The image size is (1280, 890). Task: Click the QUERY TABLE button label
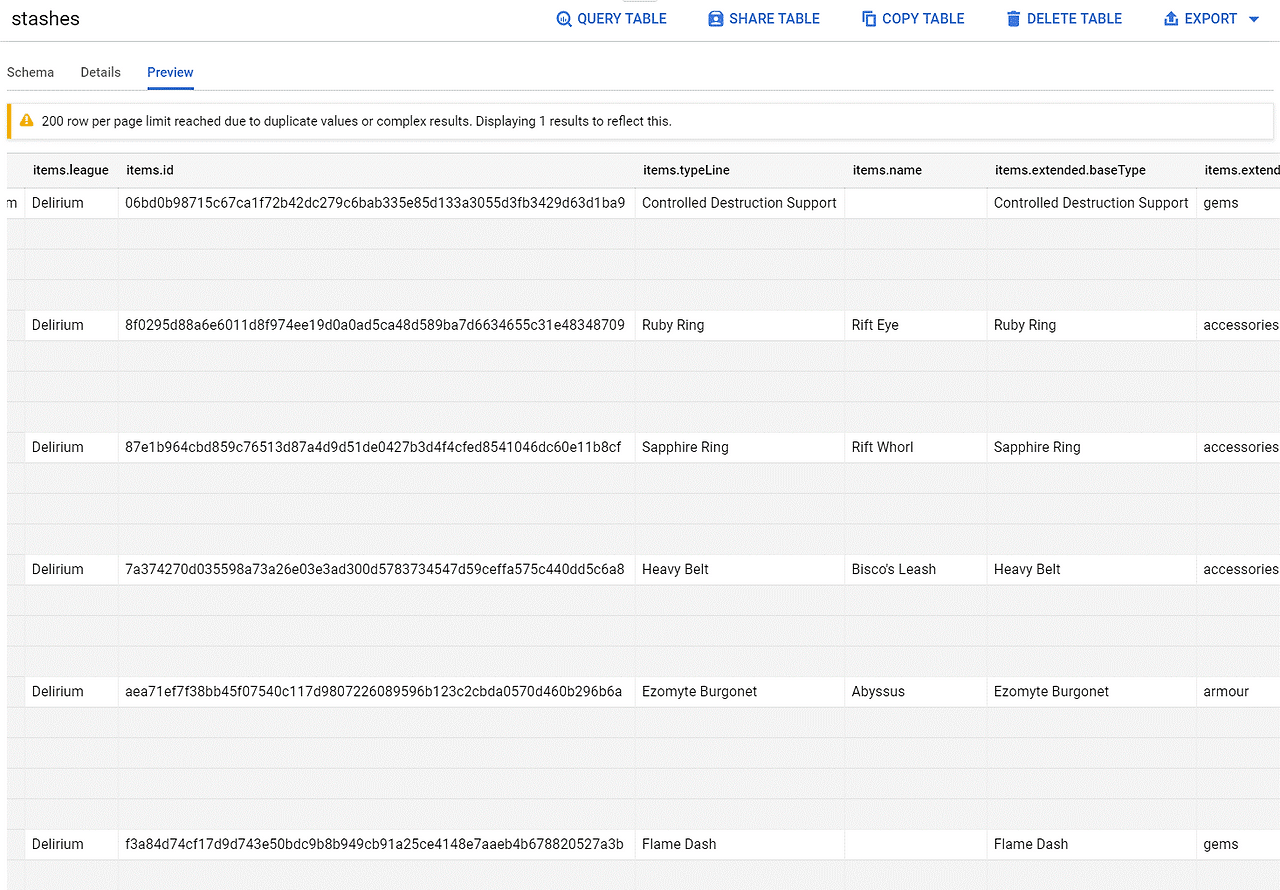(622, 19)
